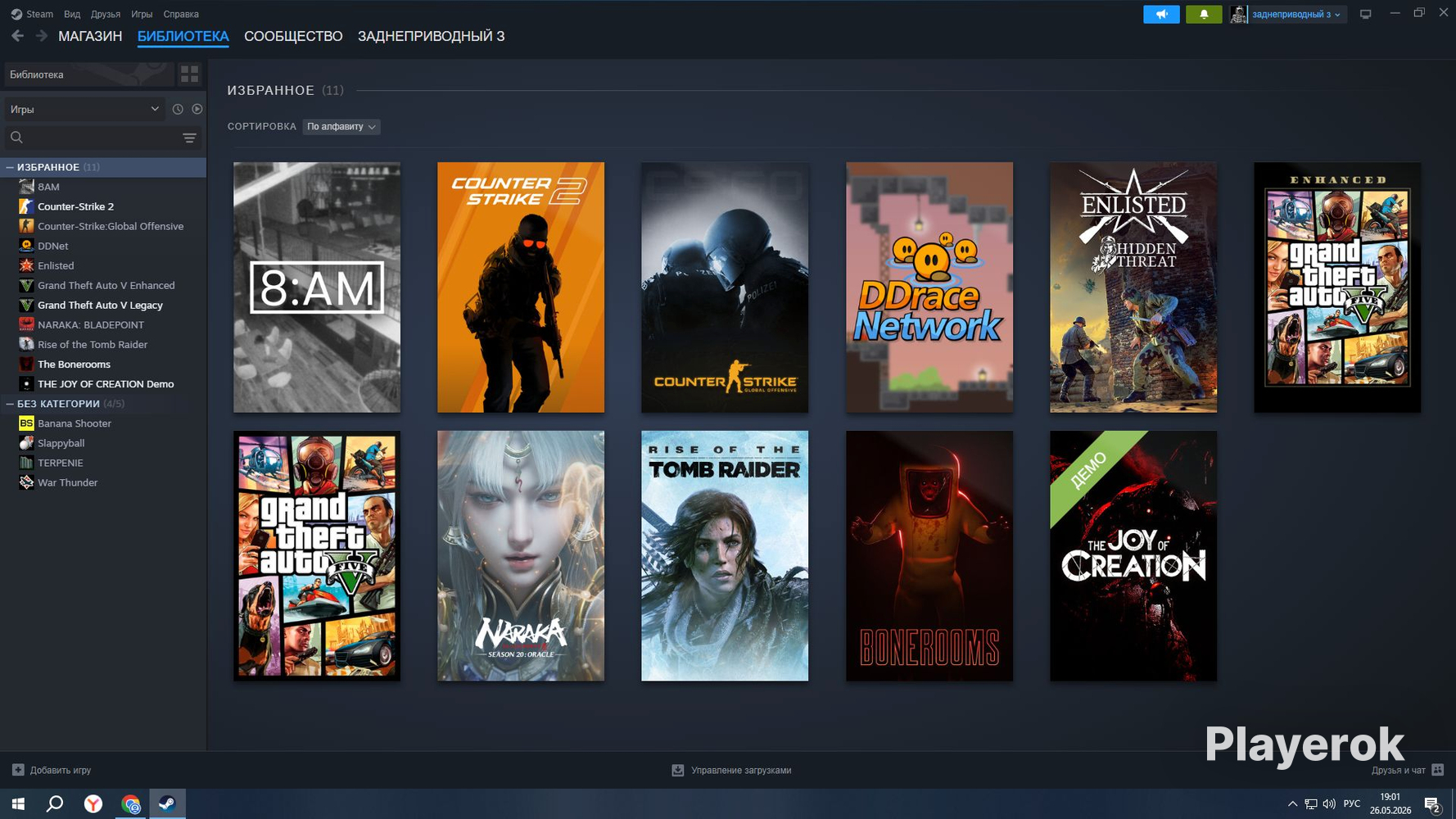
Task: Open the DDrace Network game cover
Action: click(x=929, y=287)
